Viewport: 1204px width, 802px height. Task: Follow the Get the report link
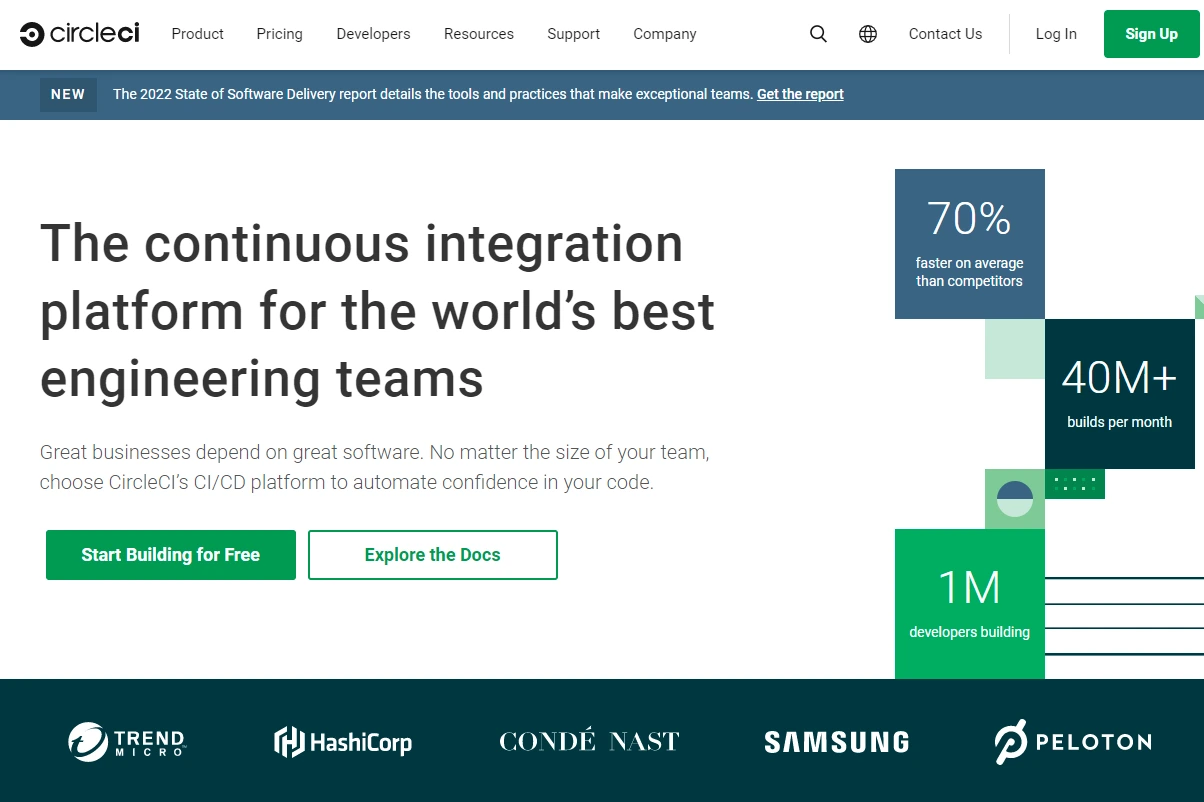800,94
